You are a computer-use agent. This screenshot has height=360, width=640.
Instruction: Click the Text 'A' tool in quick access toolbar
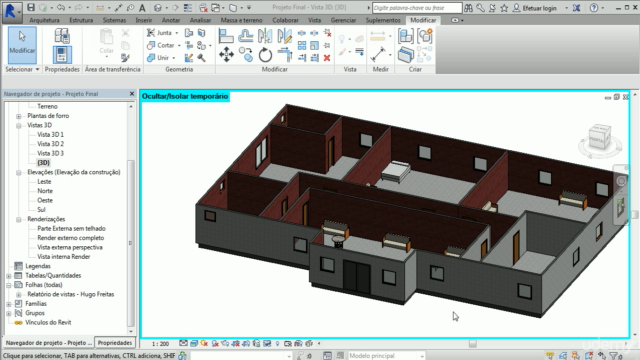(142, 7)
